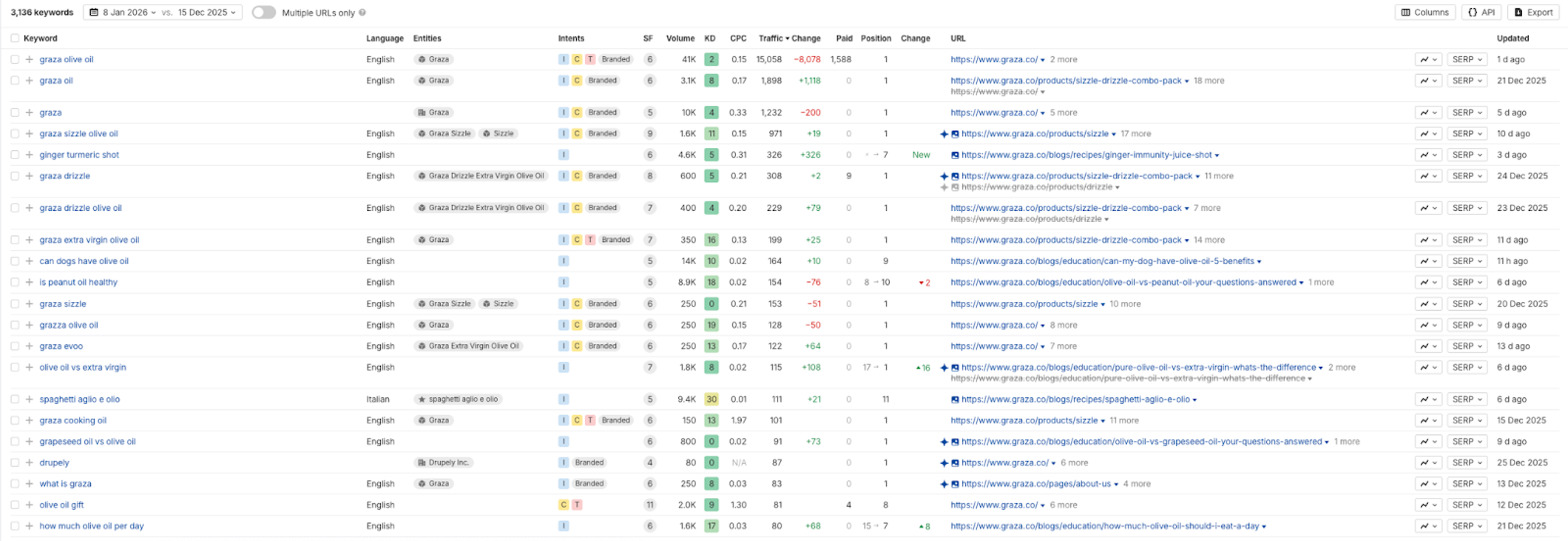Click New position label for ginger turmeric shot
This screenshot has width=1568, height=541.
(921, 155)
